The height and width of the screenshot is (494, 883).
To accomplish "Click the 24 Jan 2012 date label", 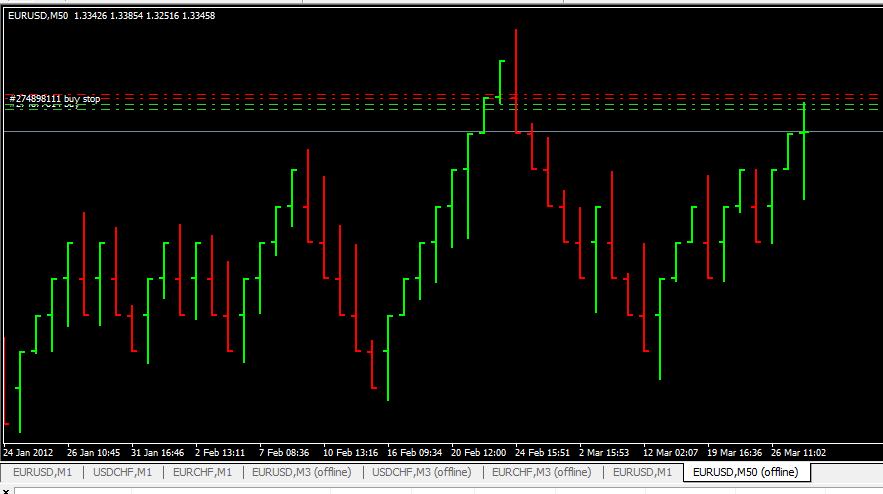I will pyautogui.click(x=31, y=452).
